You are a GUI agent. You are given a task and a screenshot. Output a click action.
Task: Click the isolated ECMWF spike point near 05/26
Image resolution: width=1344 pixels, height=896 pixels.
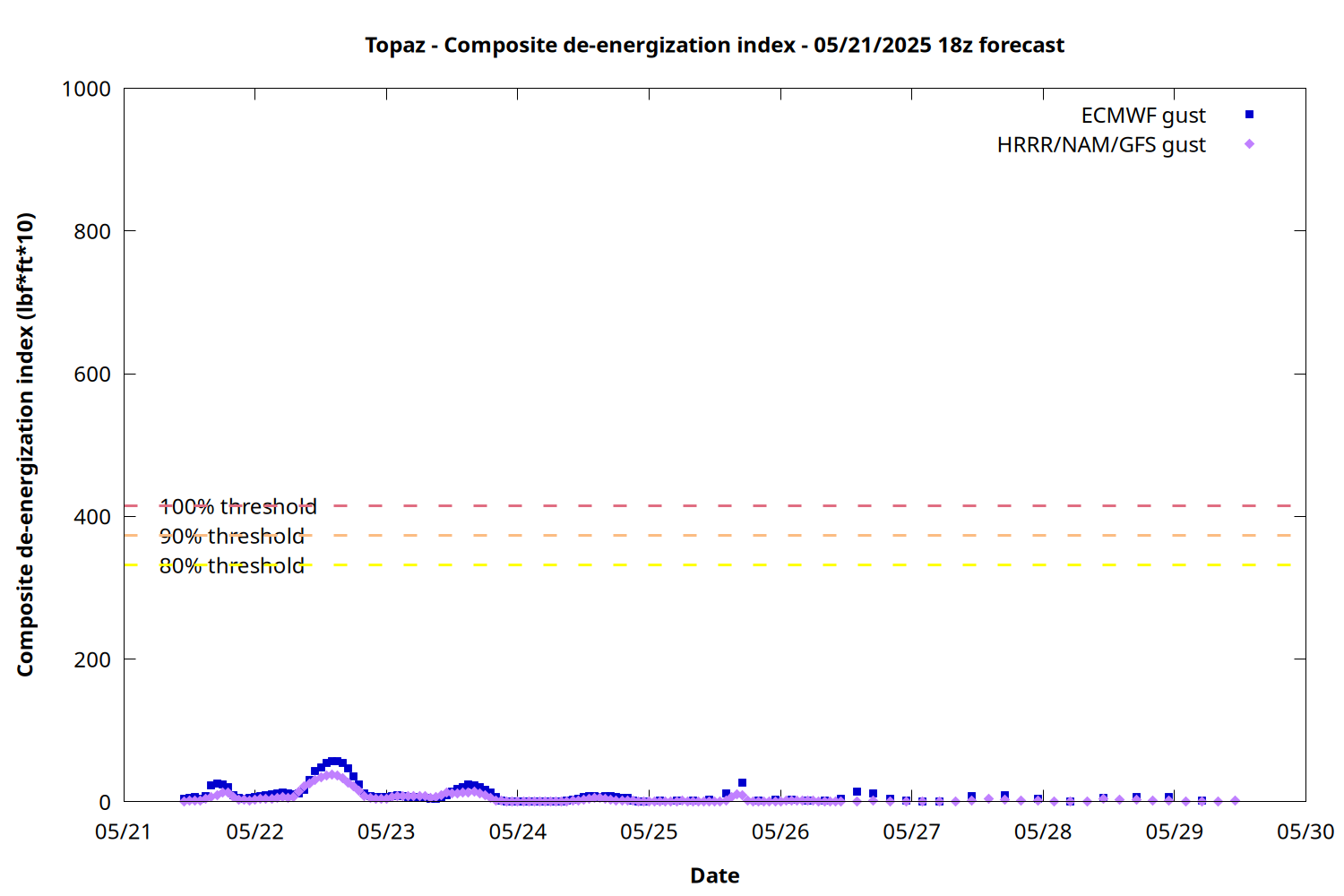[742, 783]
